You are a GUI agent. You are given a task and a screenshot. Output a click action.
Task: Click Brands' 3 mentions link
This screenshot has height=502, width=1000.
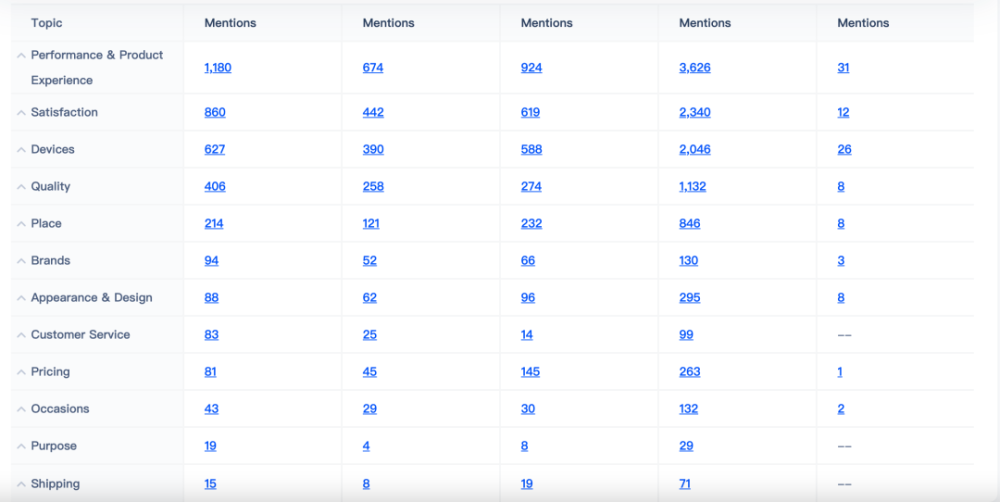[841, 260]
